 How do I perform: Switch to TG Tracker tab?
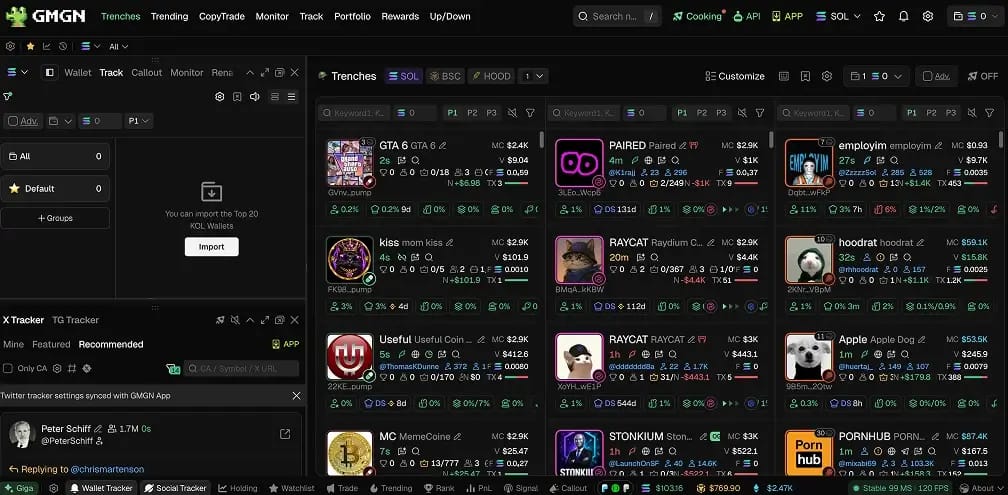pyautogui.click(x=75, y=320)
